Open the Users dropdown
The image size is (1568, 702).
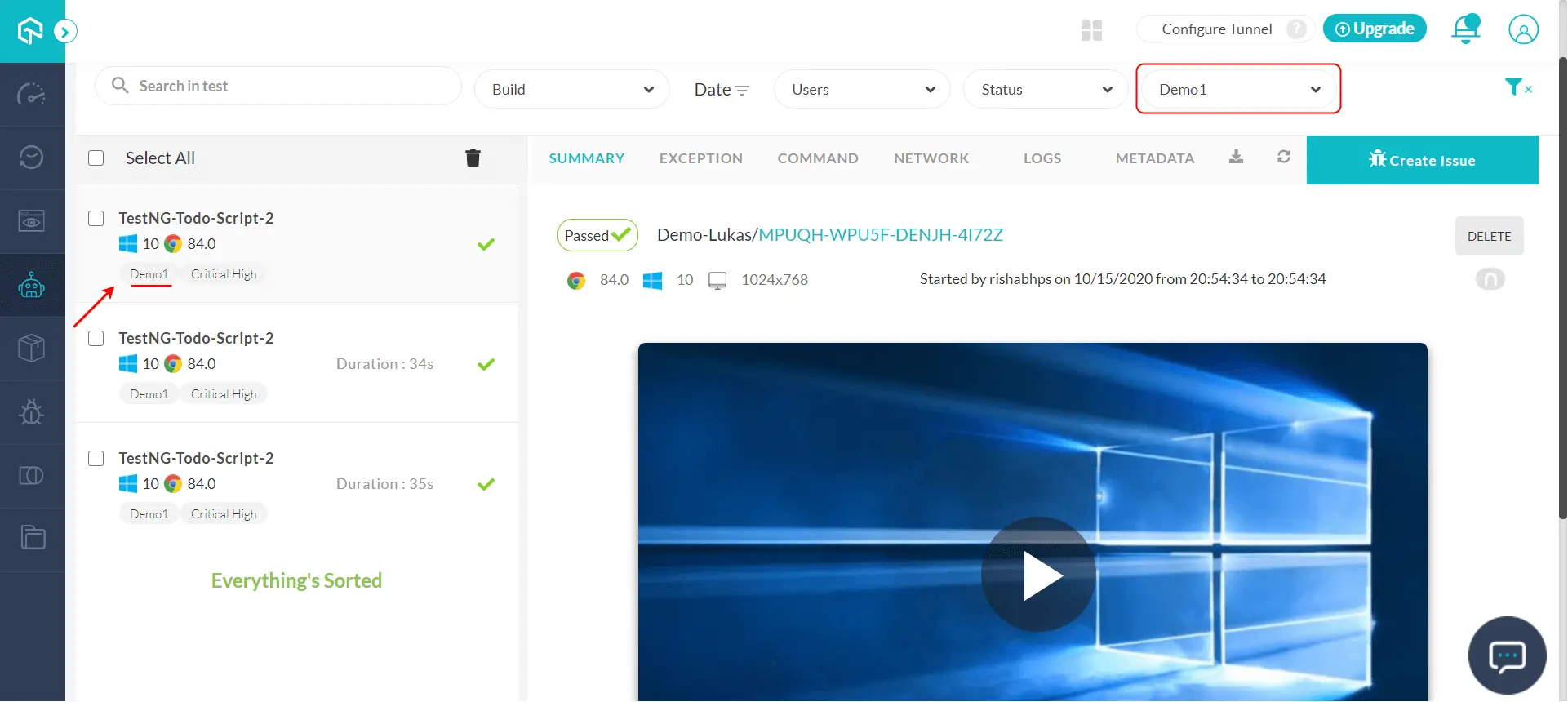[862, 90]
